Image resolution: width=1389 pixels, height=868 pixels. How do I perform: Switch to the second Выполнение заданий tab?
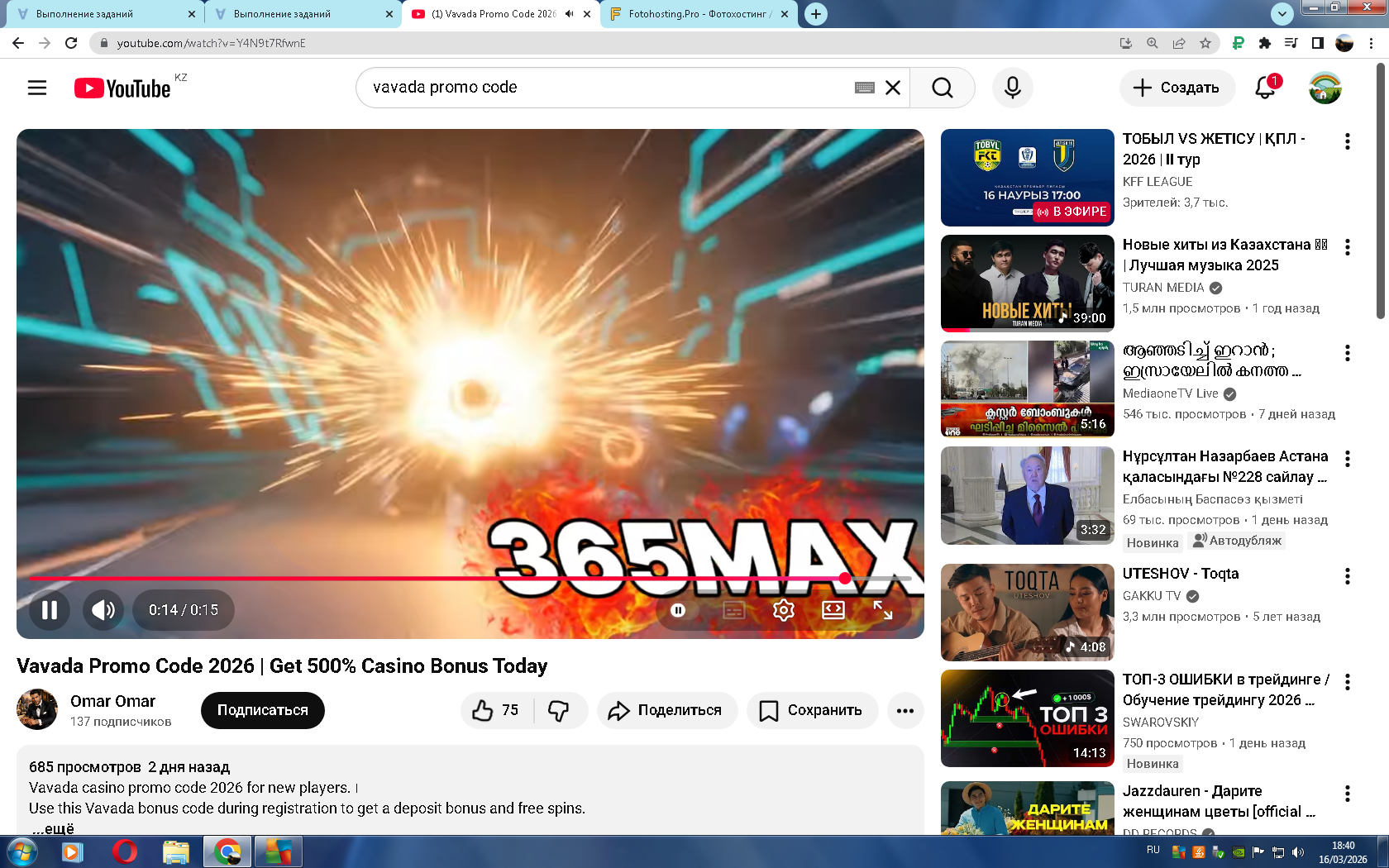pyautogui.click(x=302, y=14)
